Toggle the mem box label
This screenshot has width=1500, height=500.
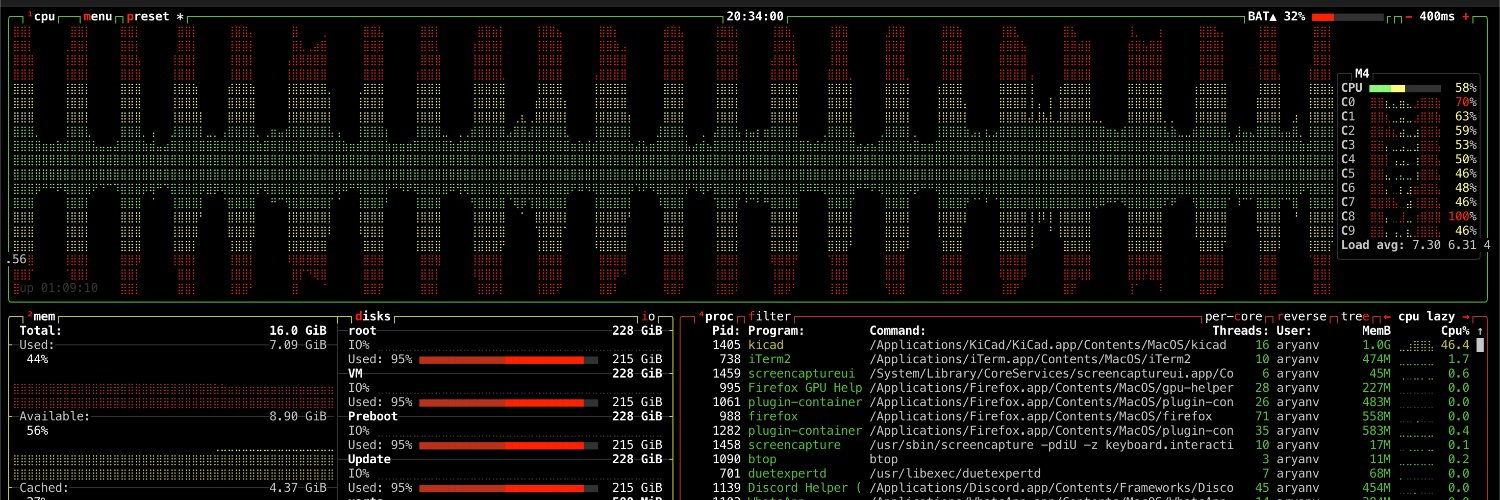[x=41, y=316]
